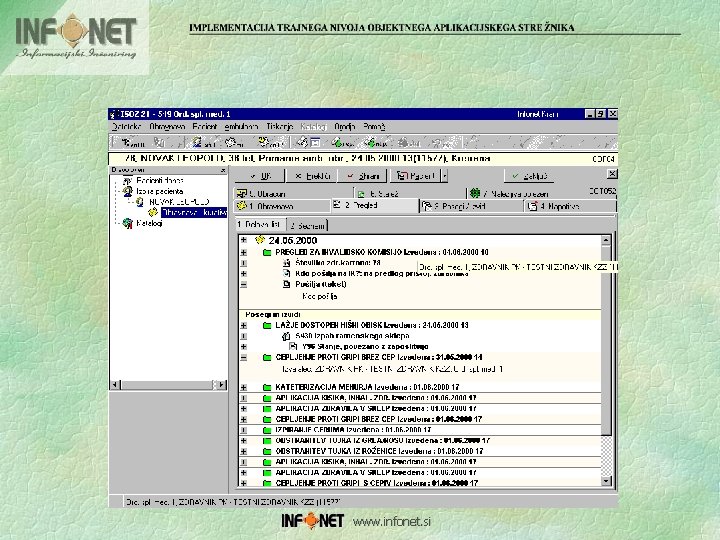Click the yellow icon of Obravnava - kurativa node

(153, 212)
